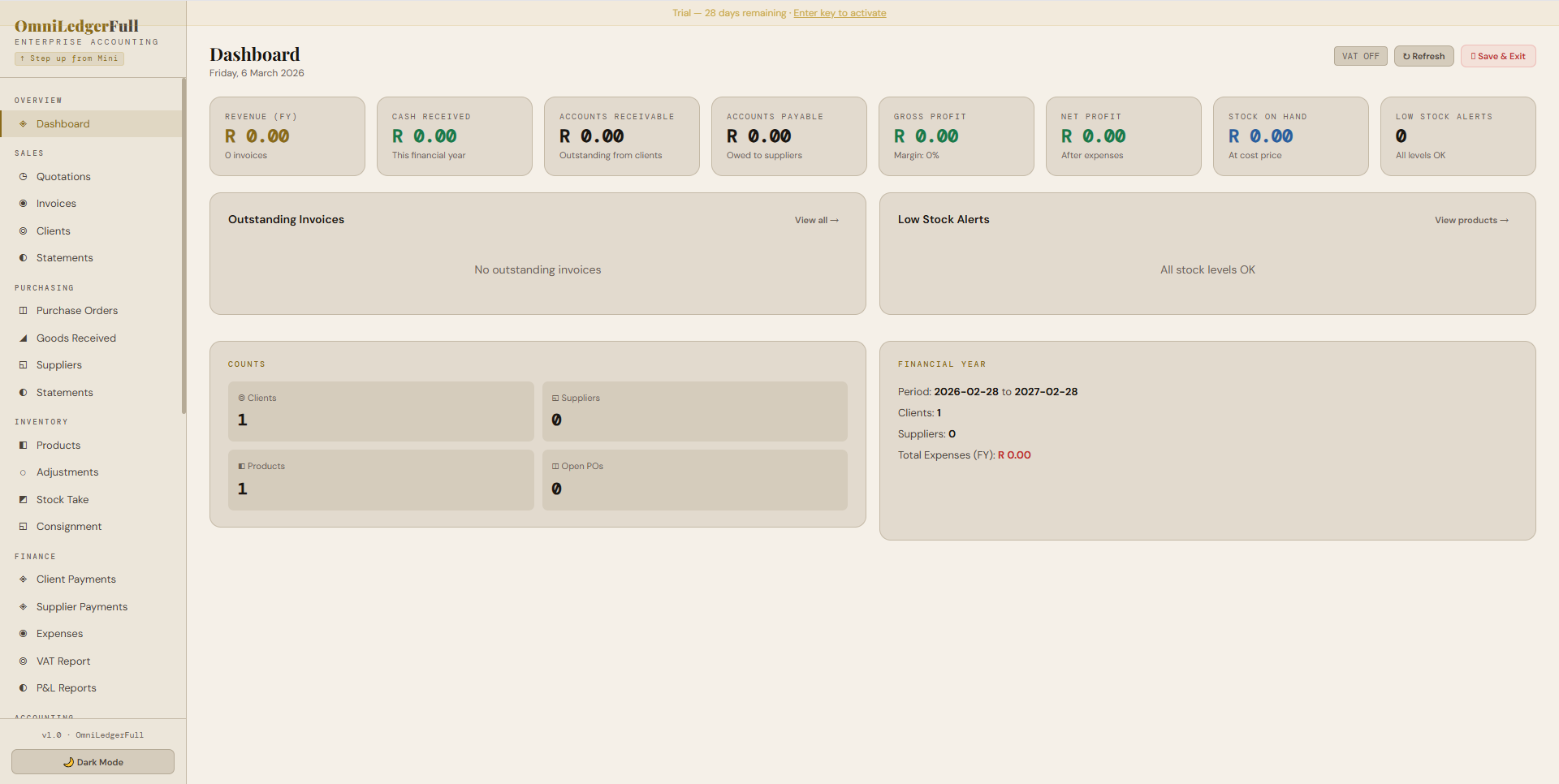Click the Refresh button
The image size is (1559, 784).
pos(1423,56)
